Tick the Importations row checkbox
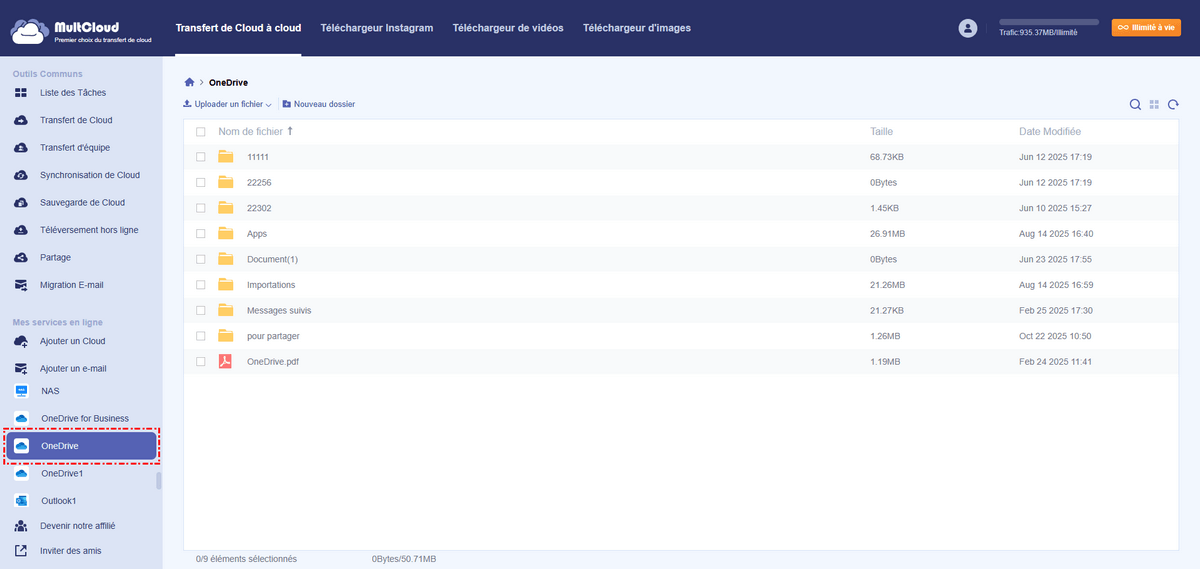 (201, 285)
